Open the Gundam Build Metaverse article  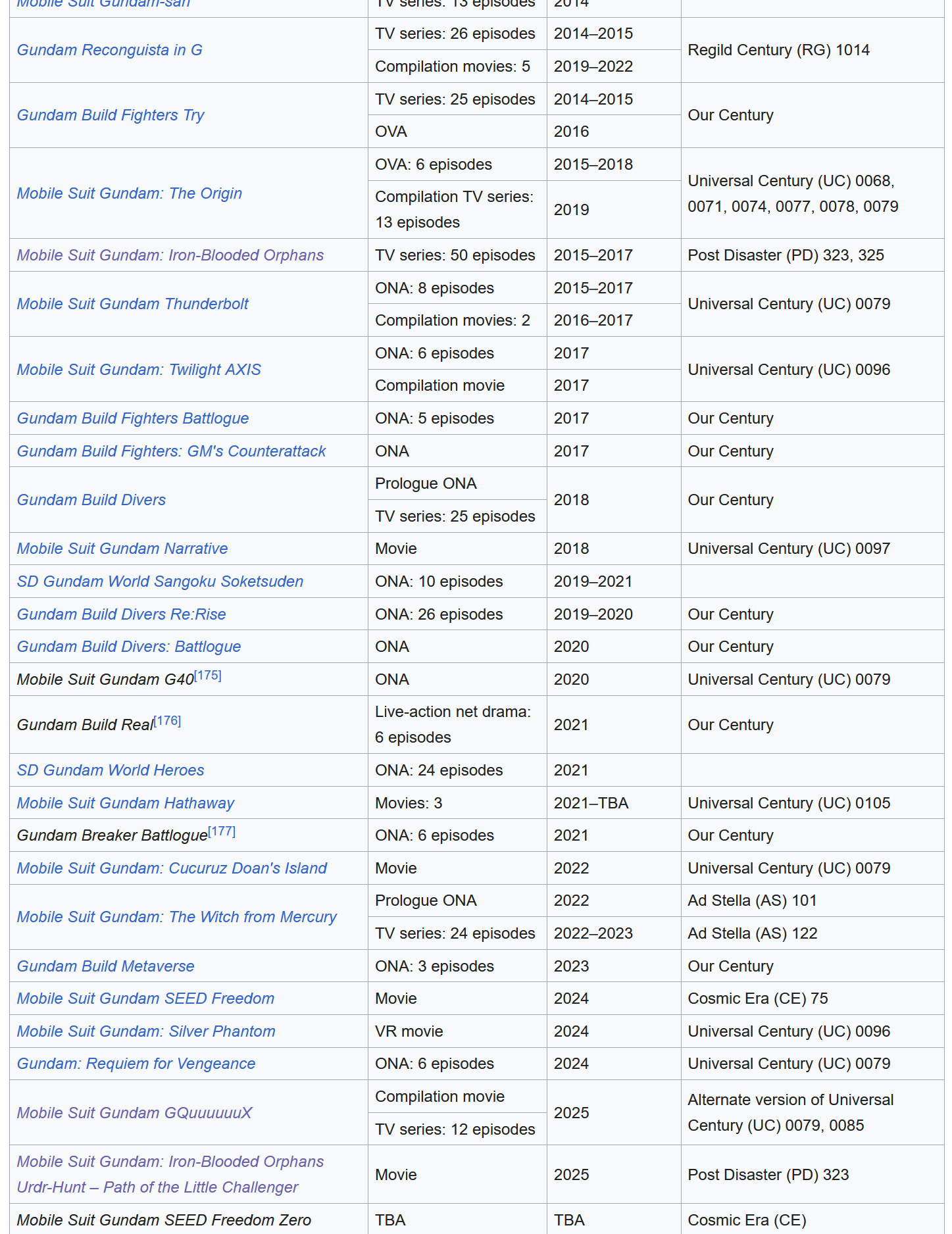[106, 966]
